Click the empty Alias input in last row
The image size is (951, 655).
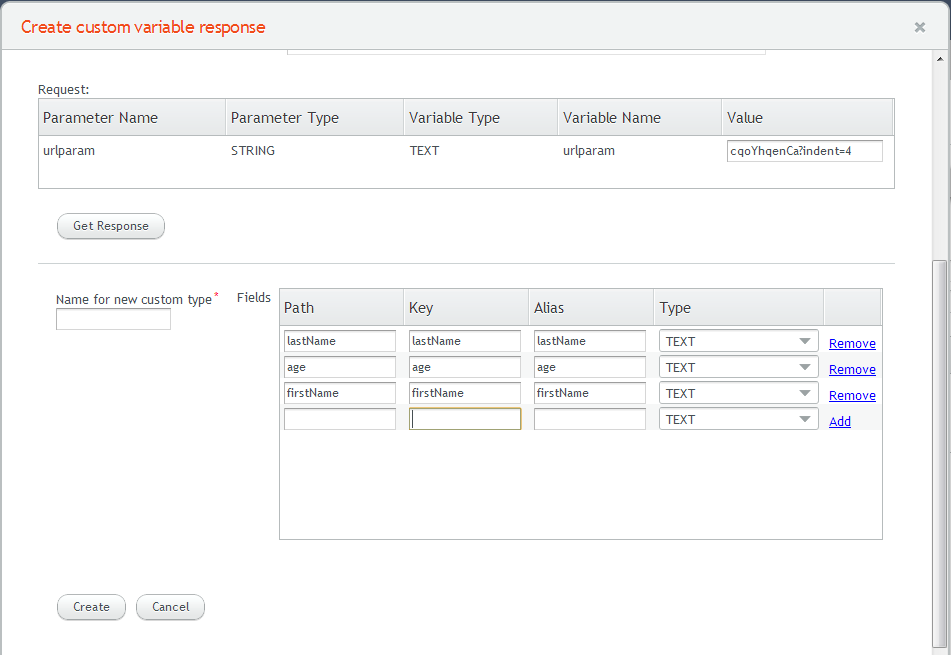pos(590,419)
